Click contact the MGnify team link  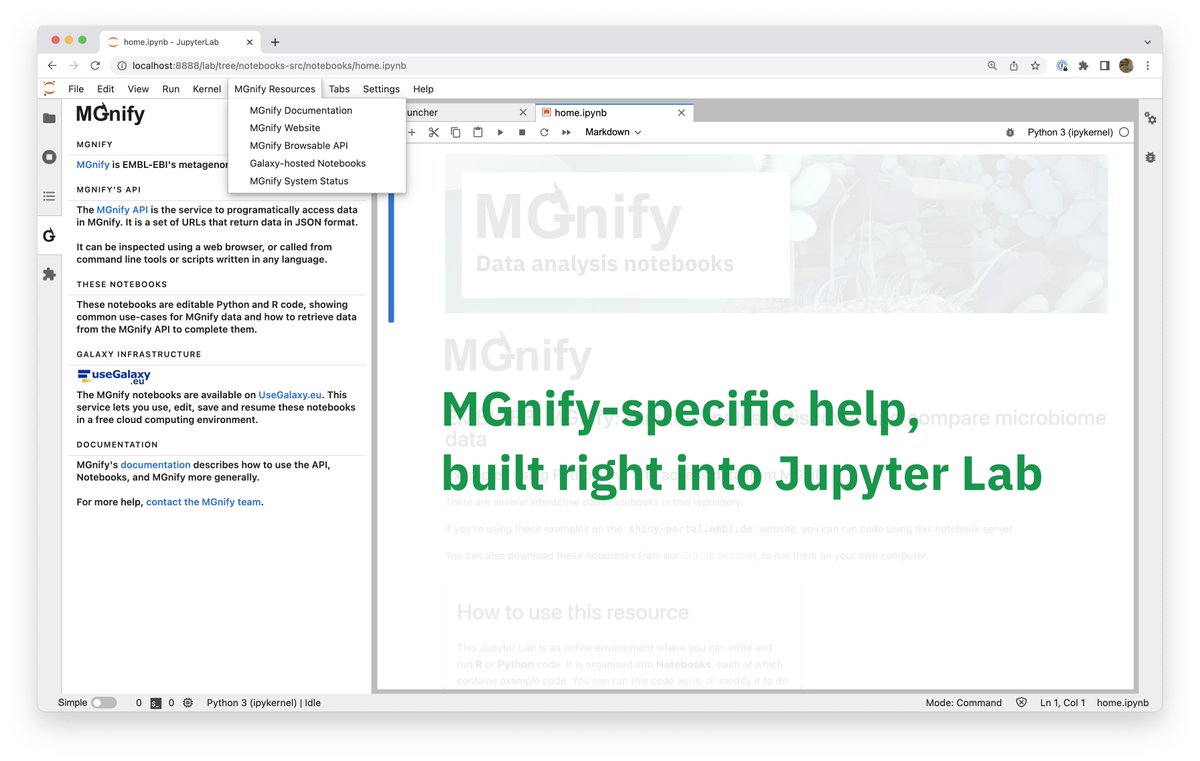[x=204, y=502]
